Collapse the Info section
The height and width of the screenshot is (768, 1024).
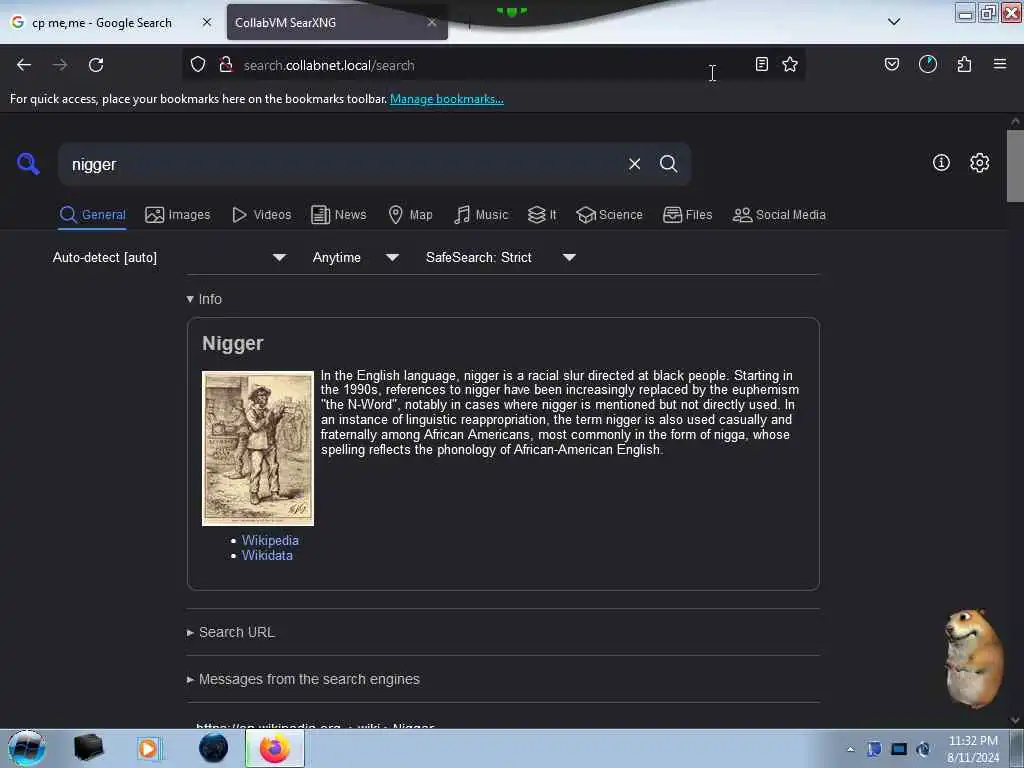(x=204, y=299)
